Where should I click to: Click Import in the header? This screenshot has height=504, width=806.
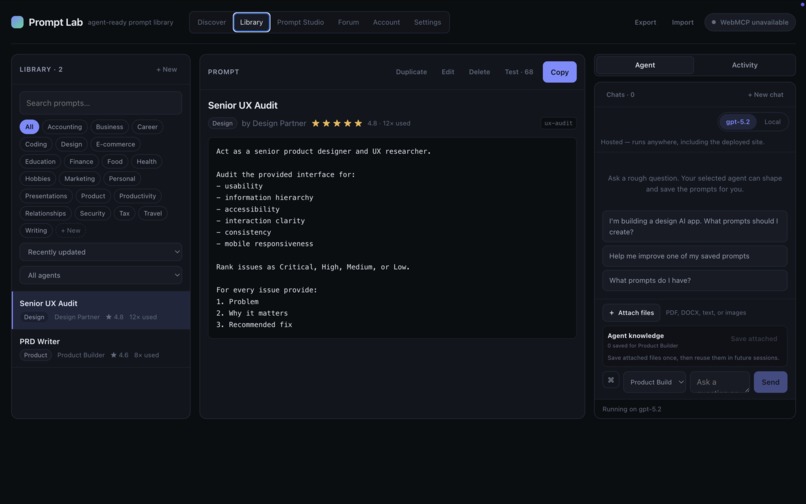(x=682, y=22)
